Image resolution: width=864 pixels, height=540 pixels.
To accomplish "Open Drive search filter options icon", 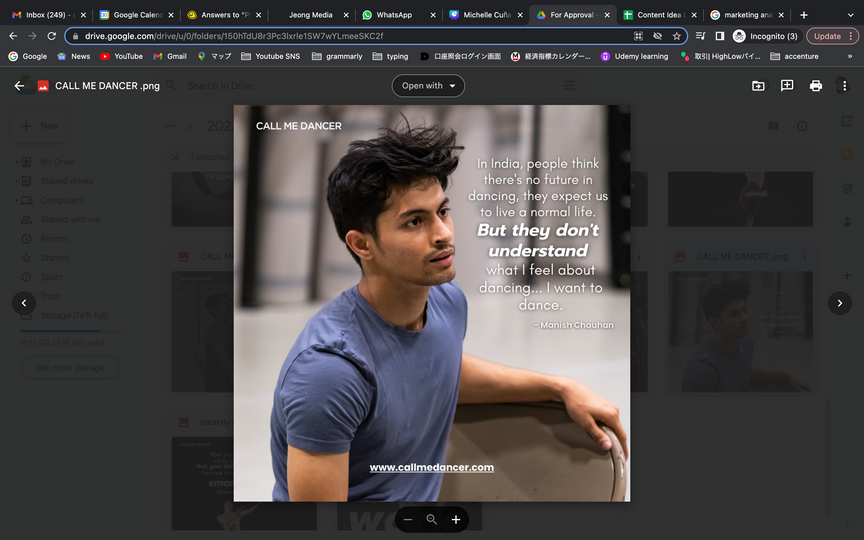I will click(x=569, y=85).
